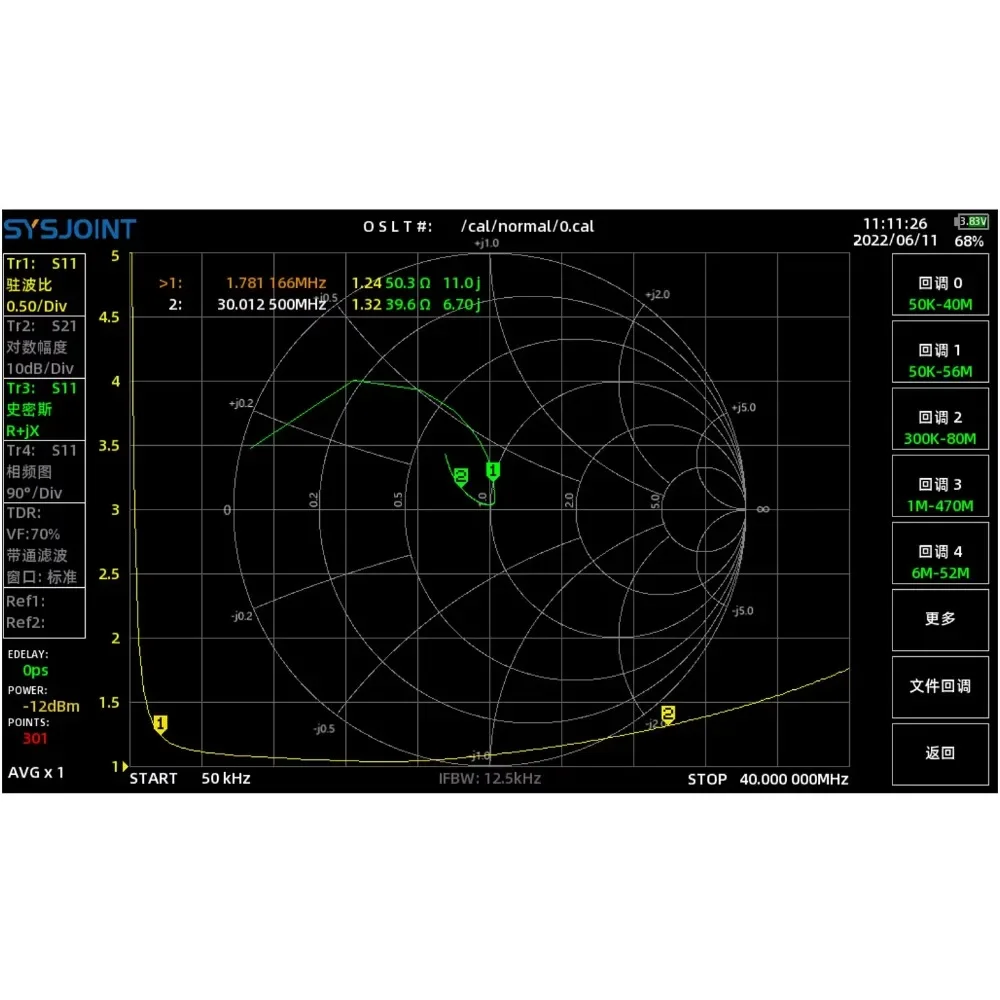Click the yellow marker 2 on SWR trace
1000x1000 pixels.
[668, 715]
